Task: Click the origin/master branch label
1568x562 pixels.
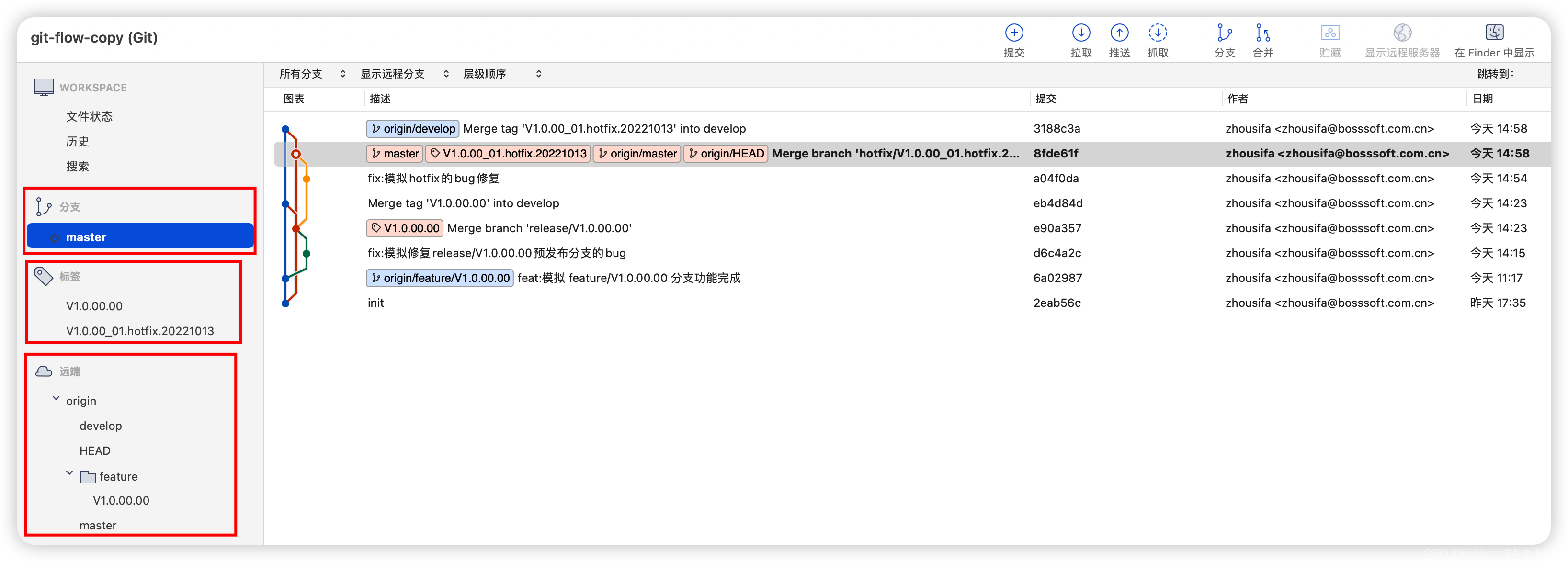Action: 636,153
